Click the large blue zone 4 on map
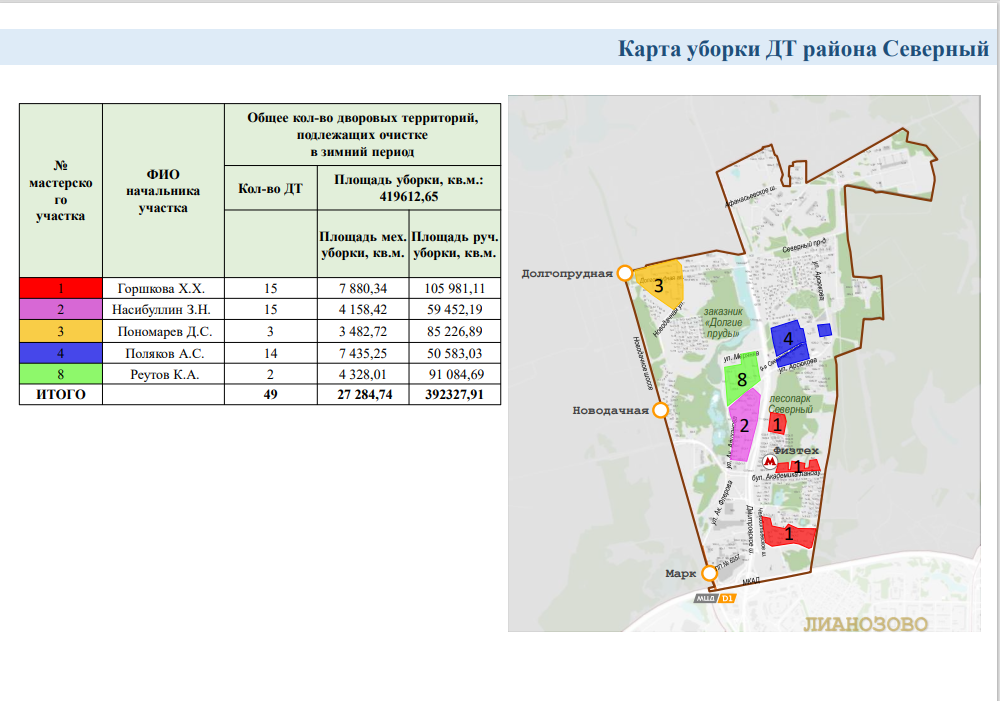The height and width of the screenshot is (701, 1000). [789, 341]
